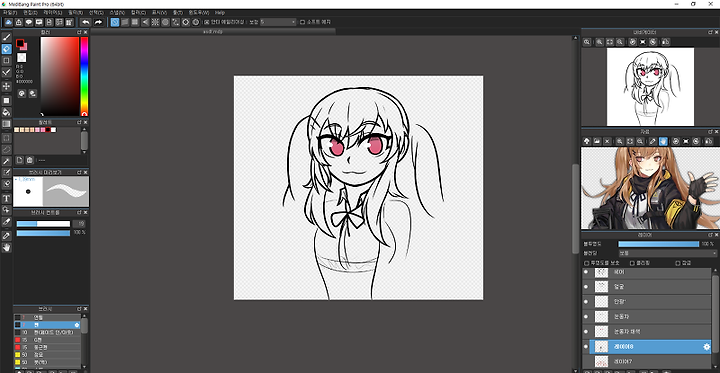Click the Navigator preview thumbnail

click(x=650, y=87)
